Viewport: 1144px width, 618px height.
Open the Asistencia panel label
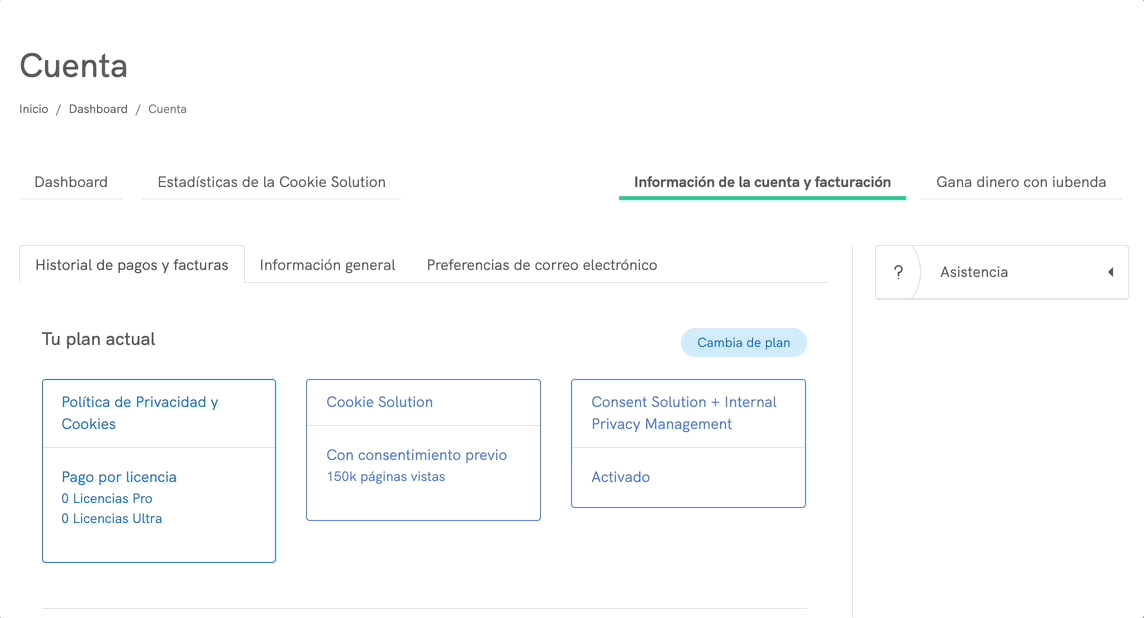click(973, 272)
